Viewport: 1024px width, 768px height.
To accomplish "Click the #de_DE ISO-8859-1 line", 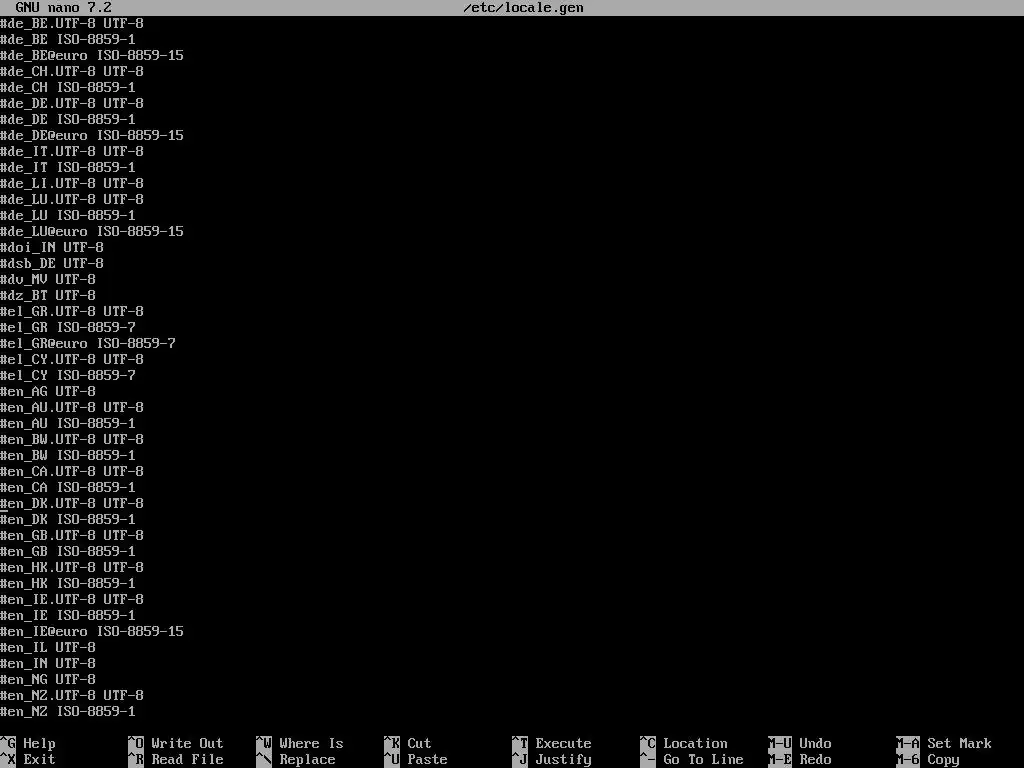I will click(68, 120).
